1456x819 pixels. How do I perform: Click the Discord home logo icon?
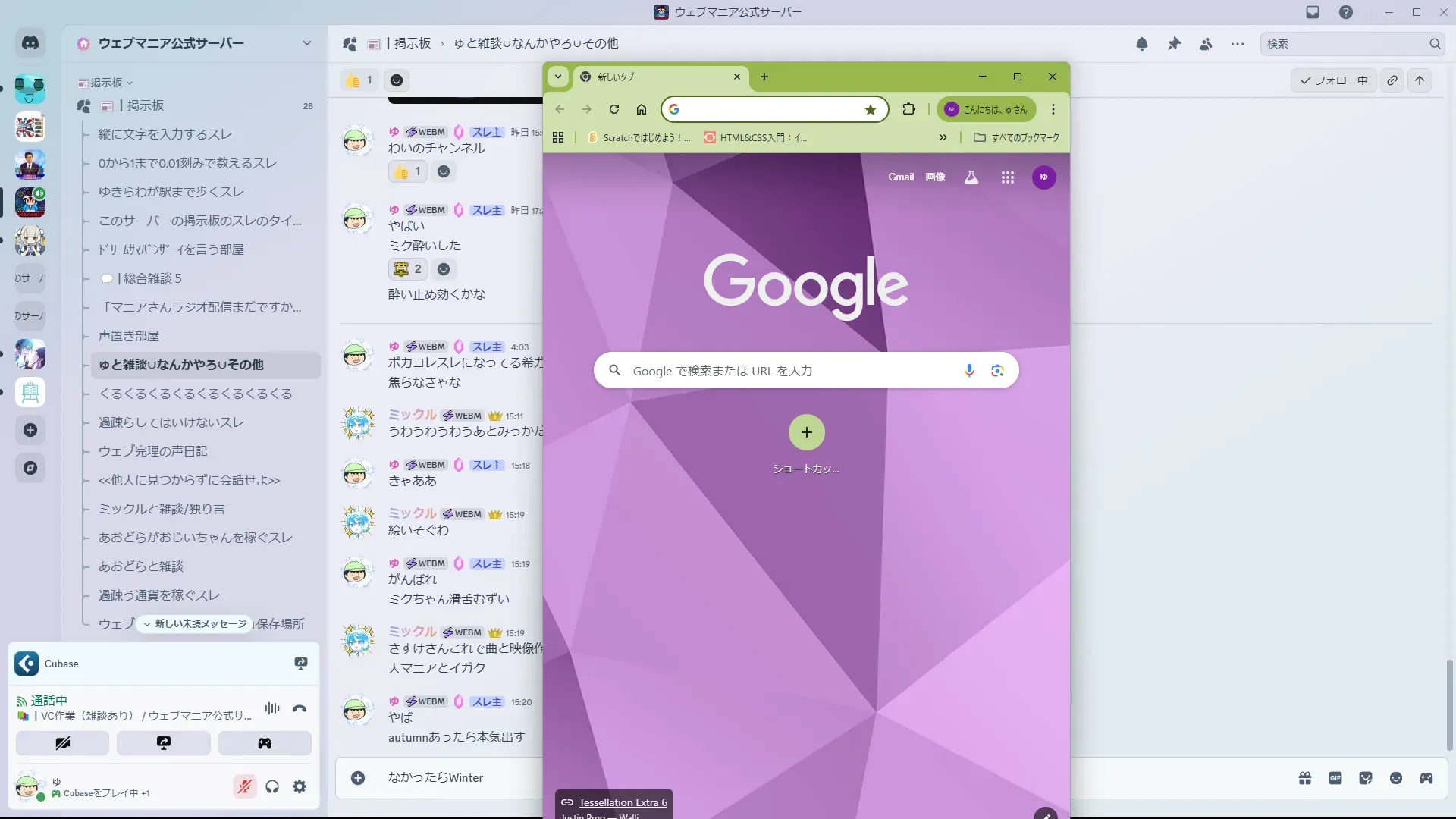pos(30,43)
